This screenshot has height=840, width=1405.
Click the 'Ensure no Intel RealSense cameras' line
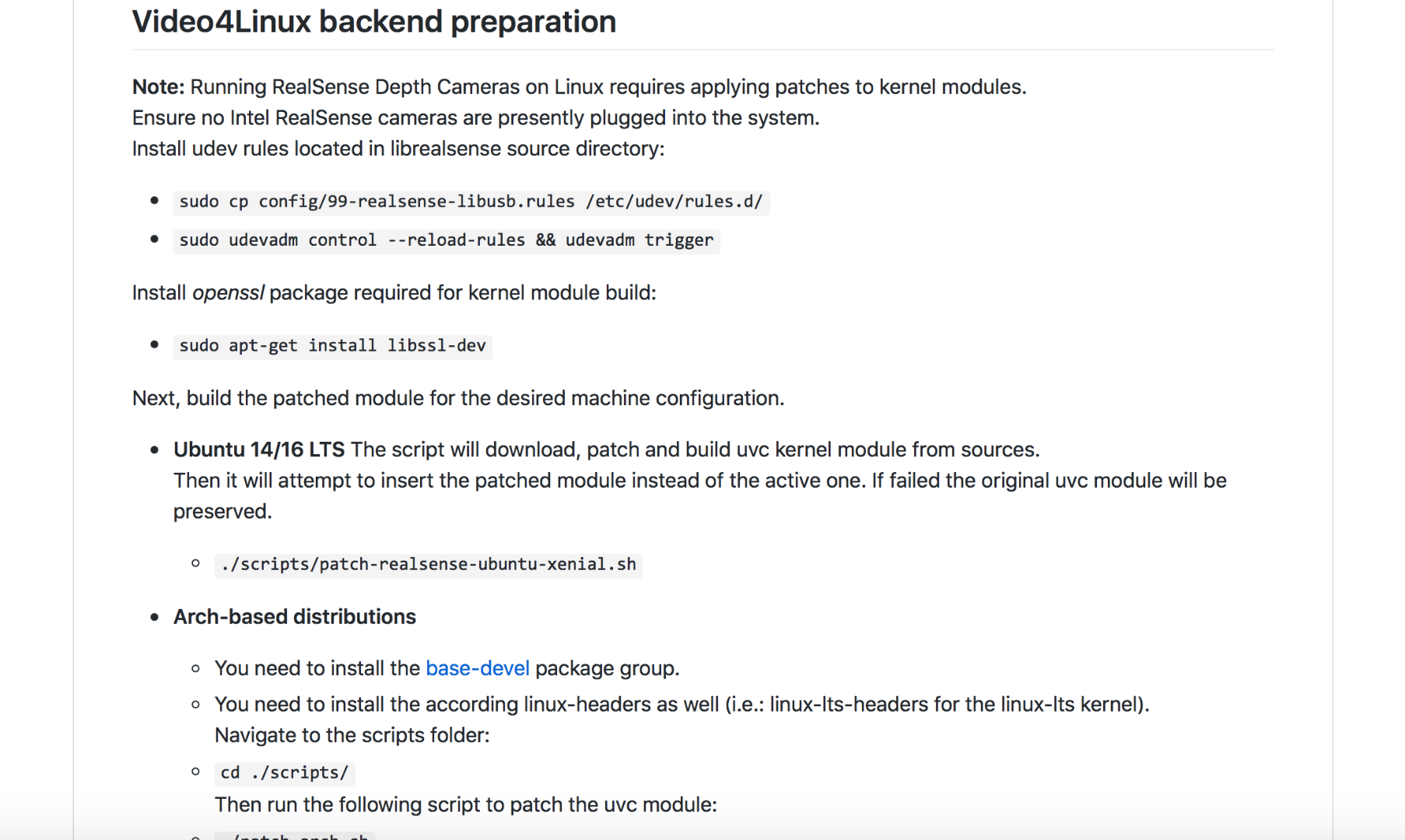click(475, 118)
